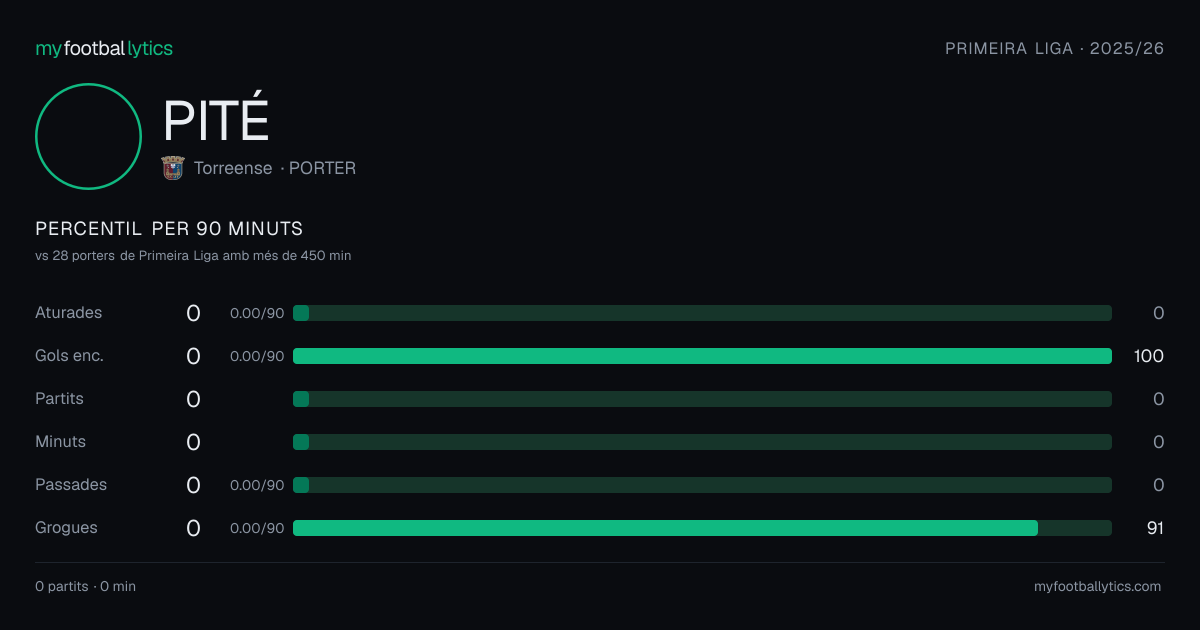Click the Percentil per 90 minuts heading
The height and width of the screenshot is (630, 1200).
tap(169, 229)
